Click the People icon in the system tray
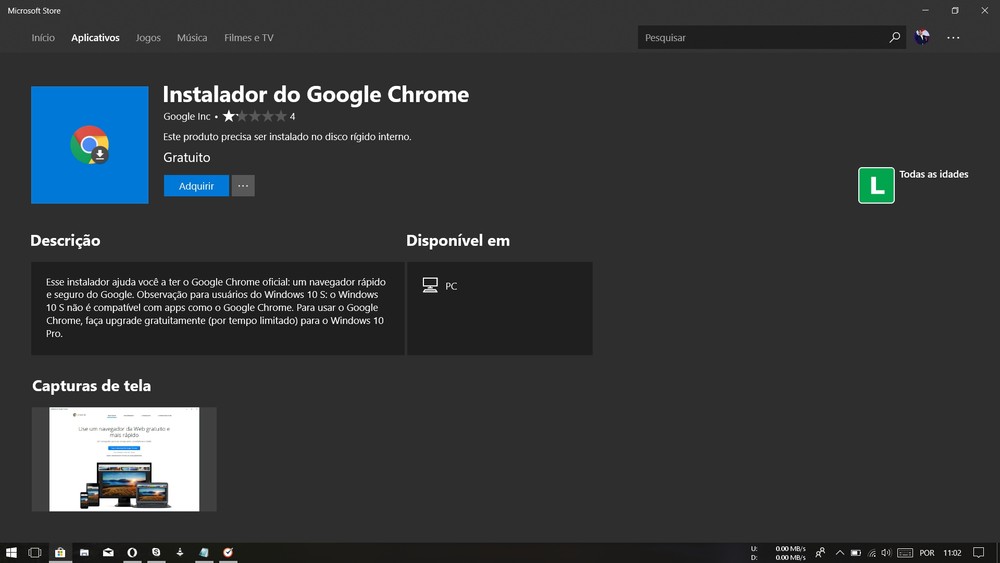This screenshot has width=1000, height=563. pos(820,553)
